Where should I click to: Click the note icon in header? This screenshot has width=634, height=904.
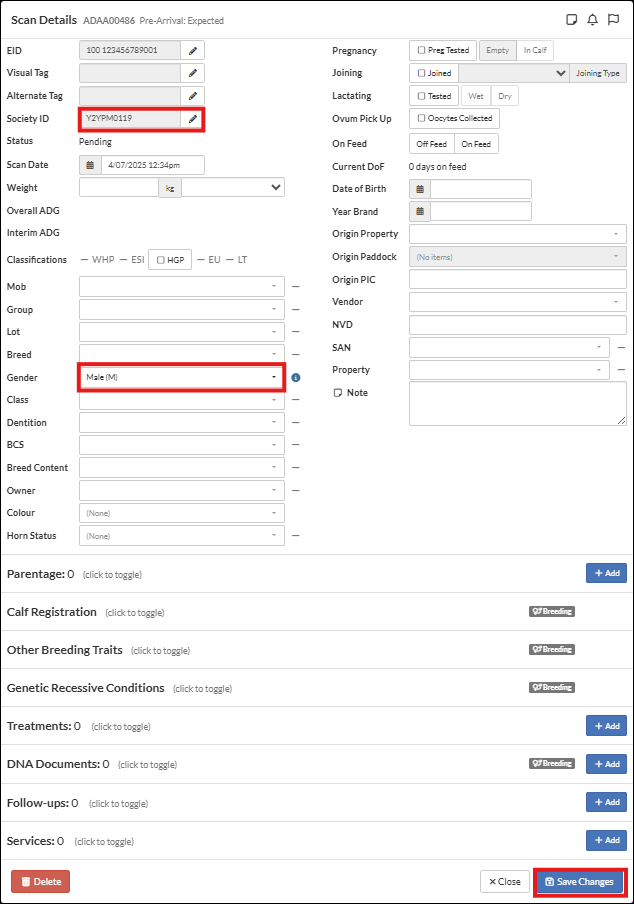(572, 19)
